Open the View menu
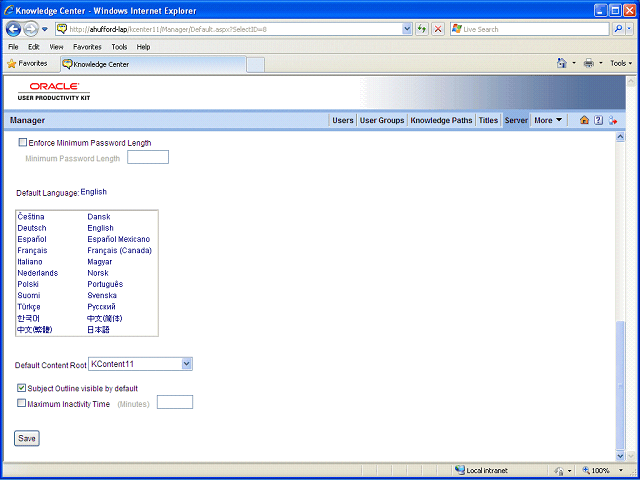Screen dimensions: 640x480 56,47
